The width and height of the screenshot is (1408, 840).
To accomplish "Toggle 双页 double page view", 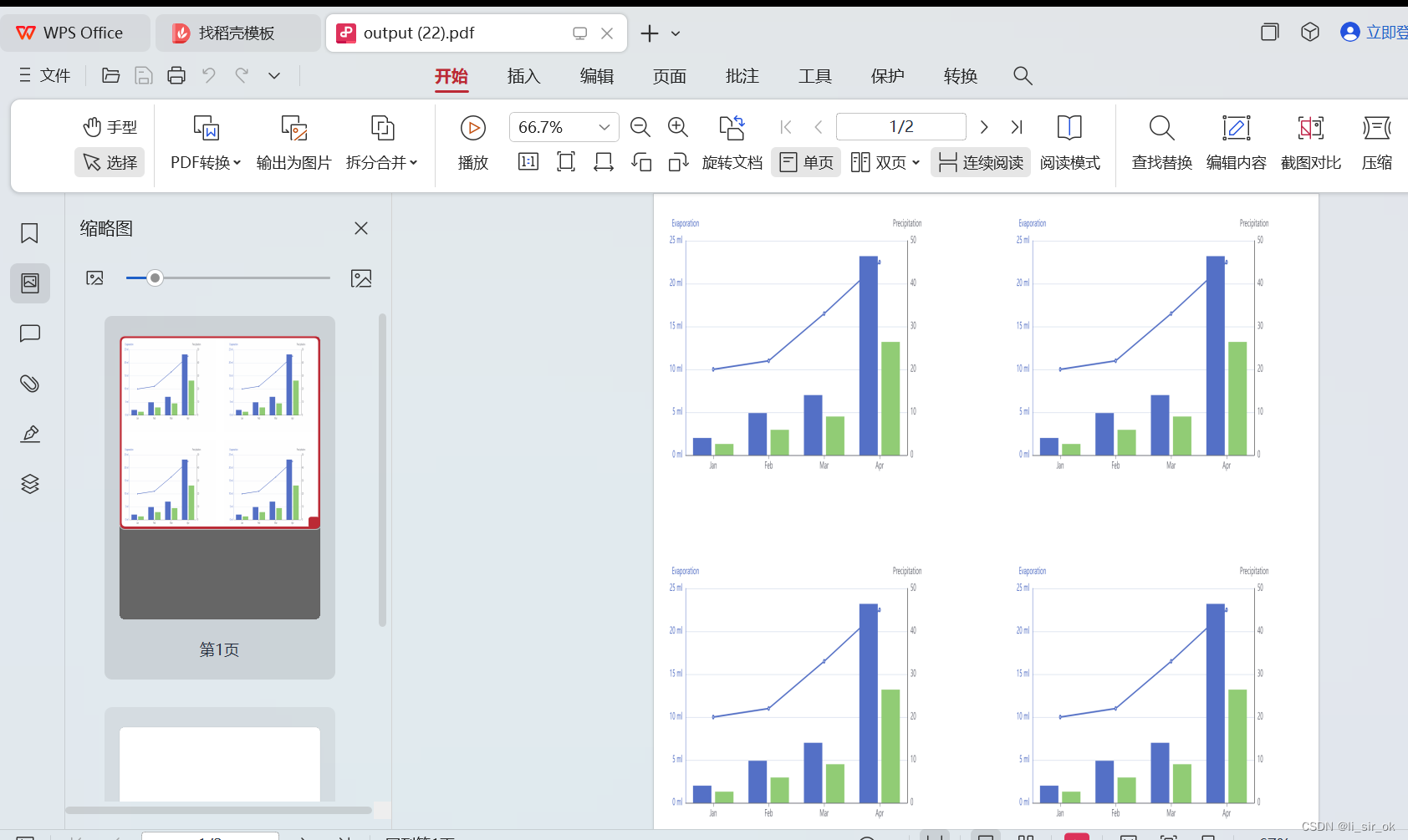I will [x=879, y=162].
